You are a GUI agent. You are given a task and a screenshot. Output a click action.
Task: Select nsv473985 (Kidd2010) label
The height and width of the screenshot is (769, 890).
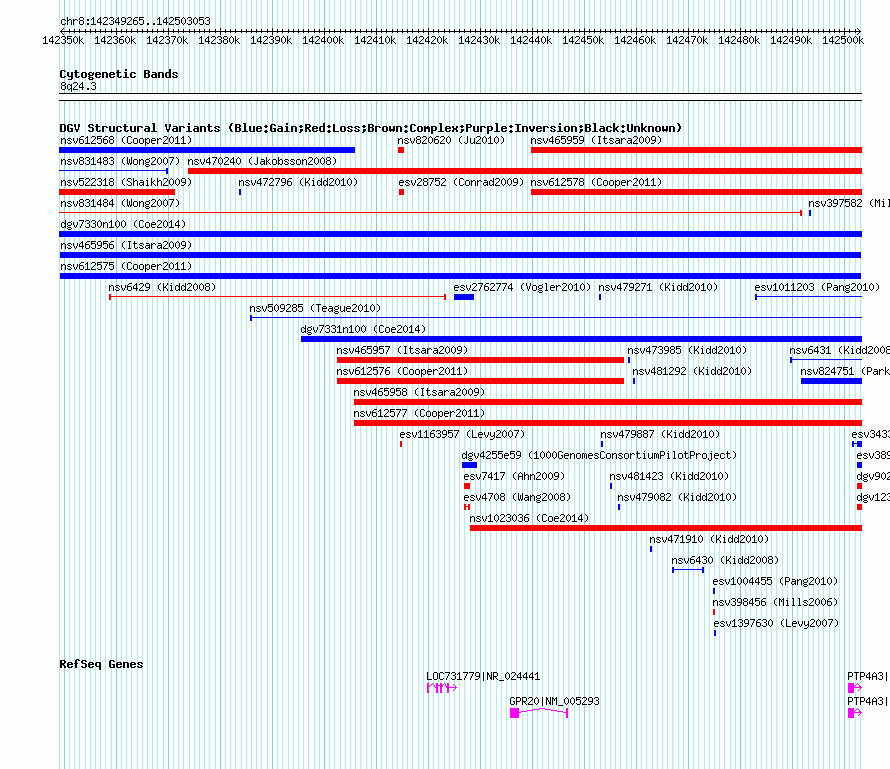[687, 350]
